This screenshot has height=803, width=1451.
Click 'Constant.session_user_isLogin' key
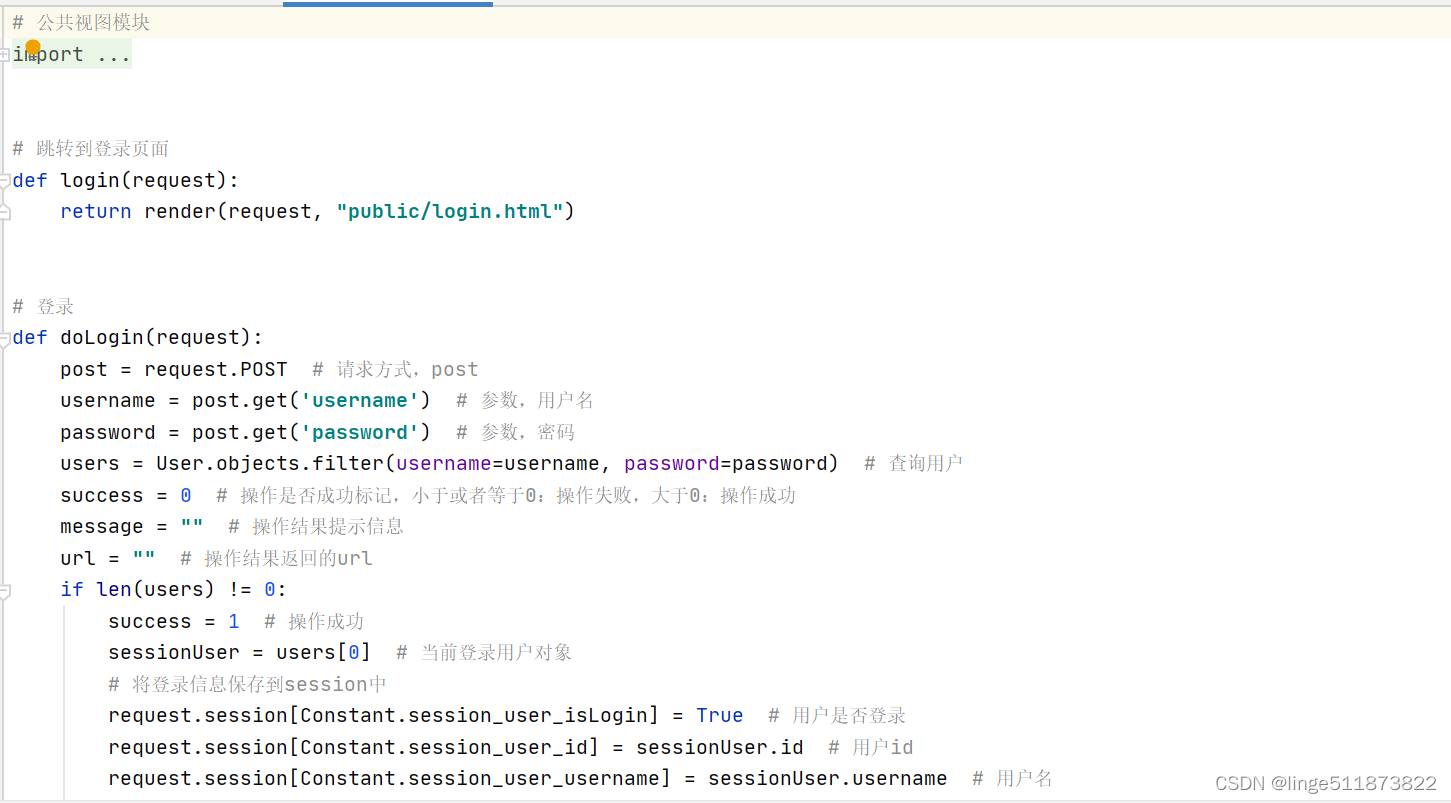(474, 716)
